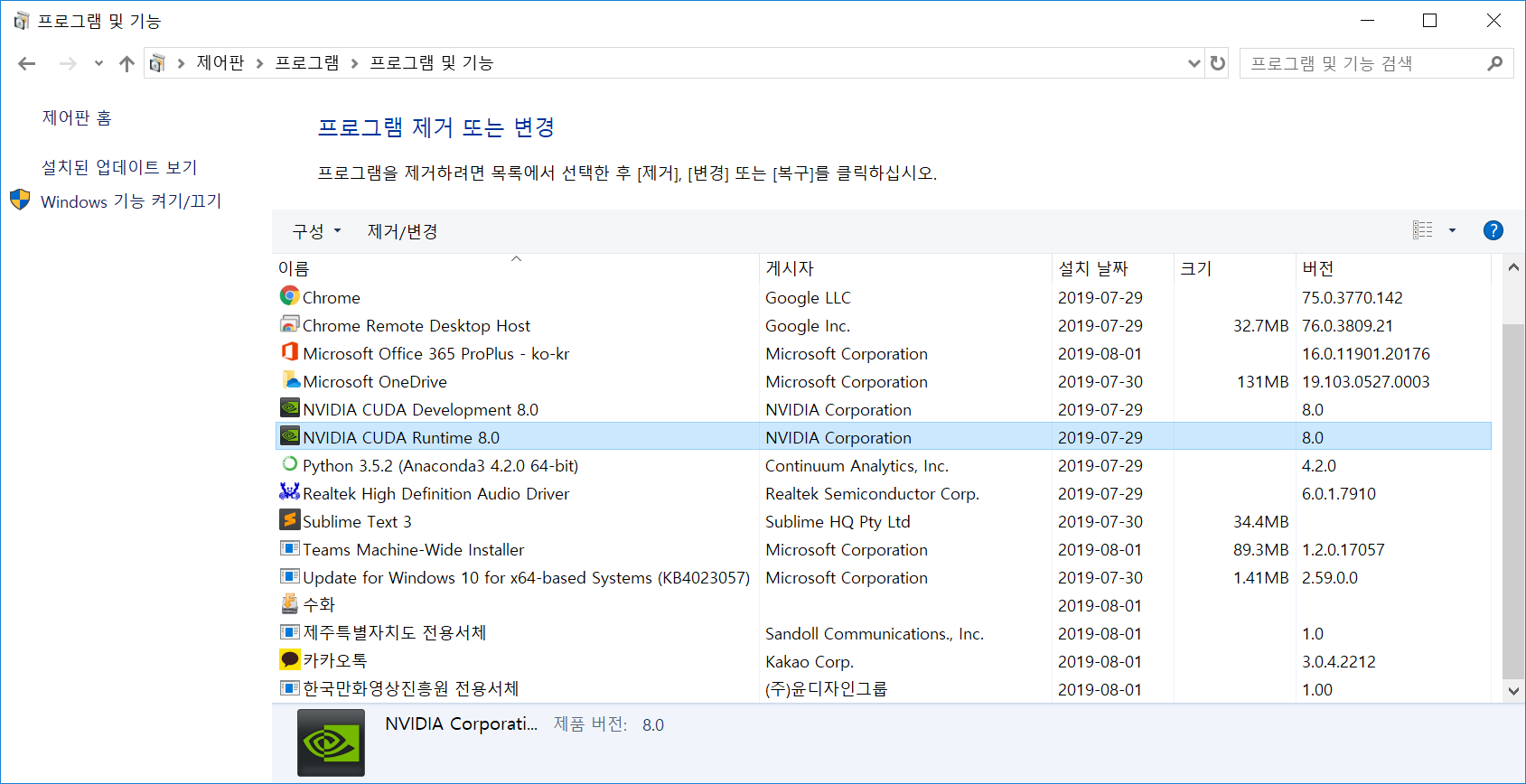Viewport: 1526px width, 784px height.
Task: Click the KB4023057 update icon
Action: tap(289, 576)
